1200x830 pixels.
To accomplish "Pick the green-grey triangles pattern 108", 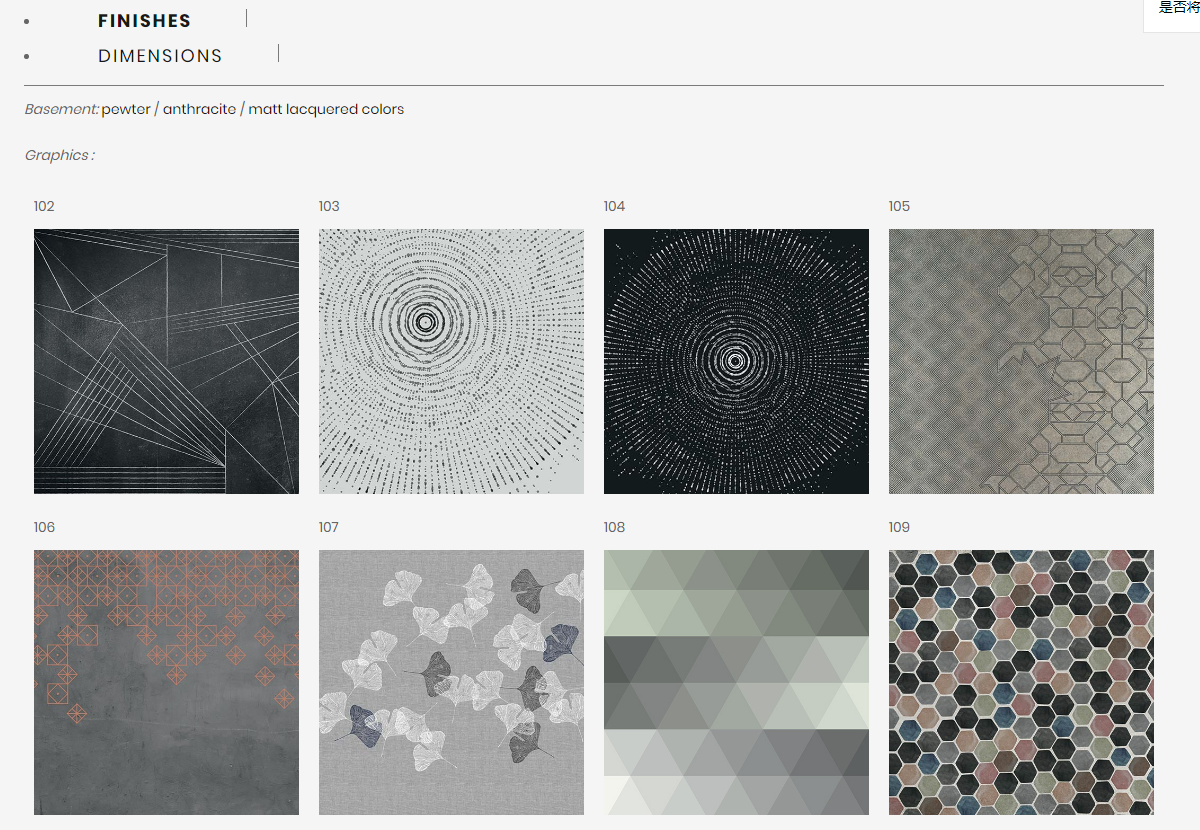I will [736, 682].
